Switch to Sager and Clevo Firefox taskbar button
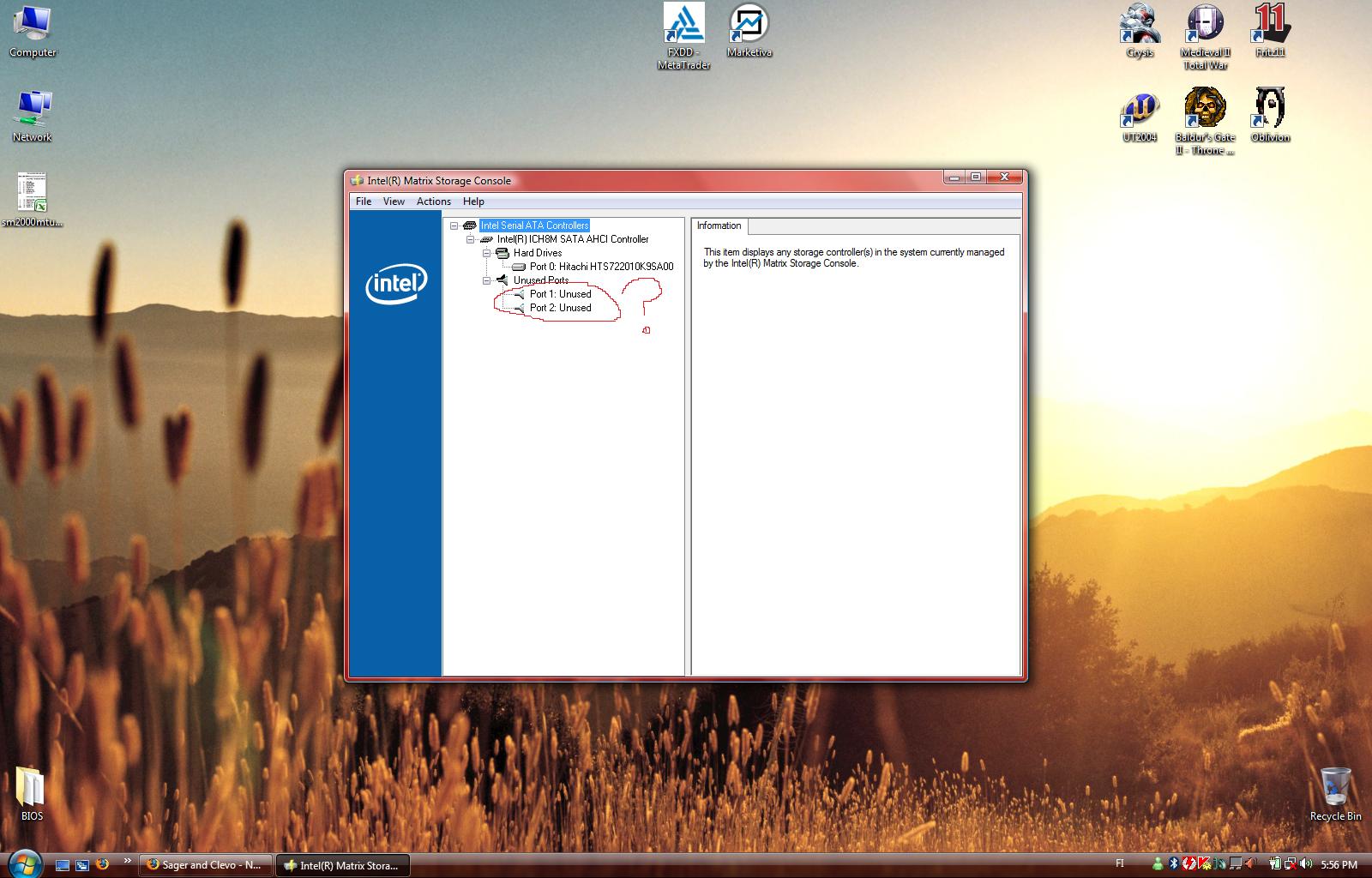Screen dimensions: 1372x878 tap(206, 865)
